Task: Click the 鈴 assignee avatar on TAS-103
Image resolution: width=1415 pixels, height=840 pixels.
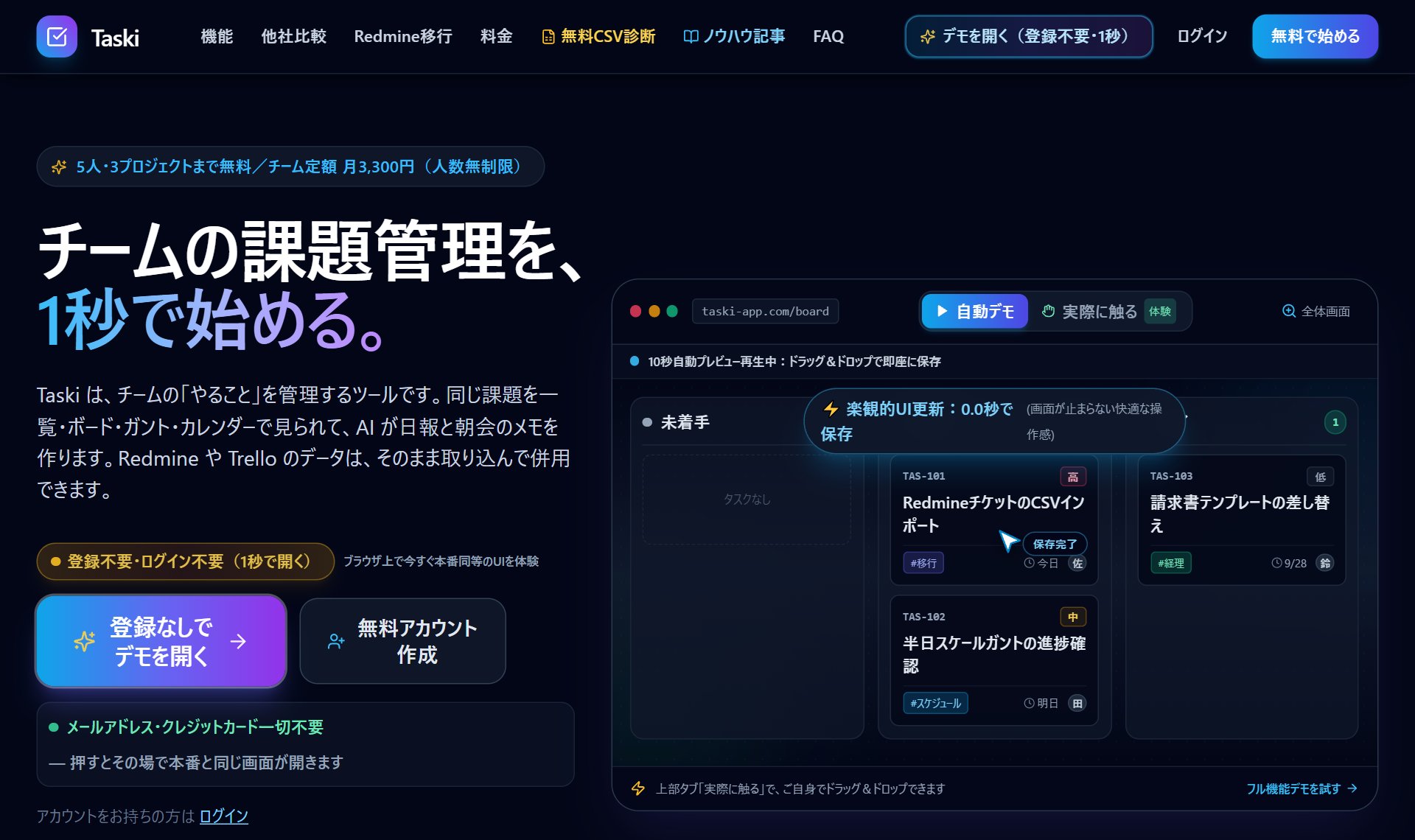Action: pyautogui.click(x=1324, y=563)
